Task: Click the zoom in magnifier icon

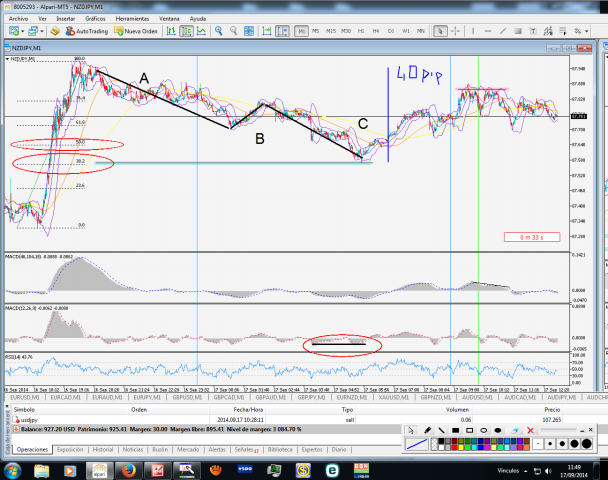Action: pos(220,31)
